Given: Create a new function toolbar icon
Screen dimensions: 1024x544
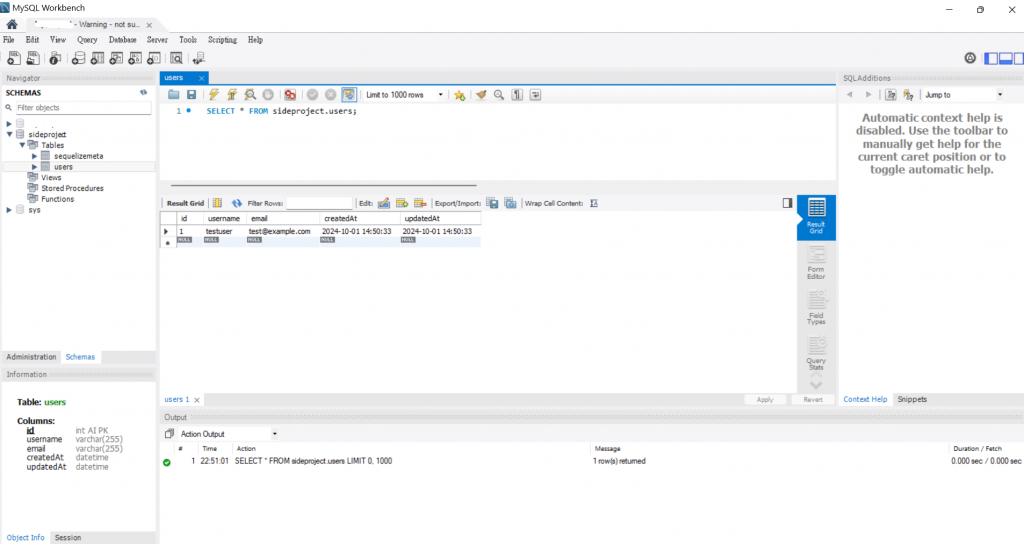Looking at the screenshot, I should (153, 59).
